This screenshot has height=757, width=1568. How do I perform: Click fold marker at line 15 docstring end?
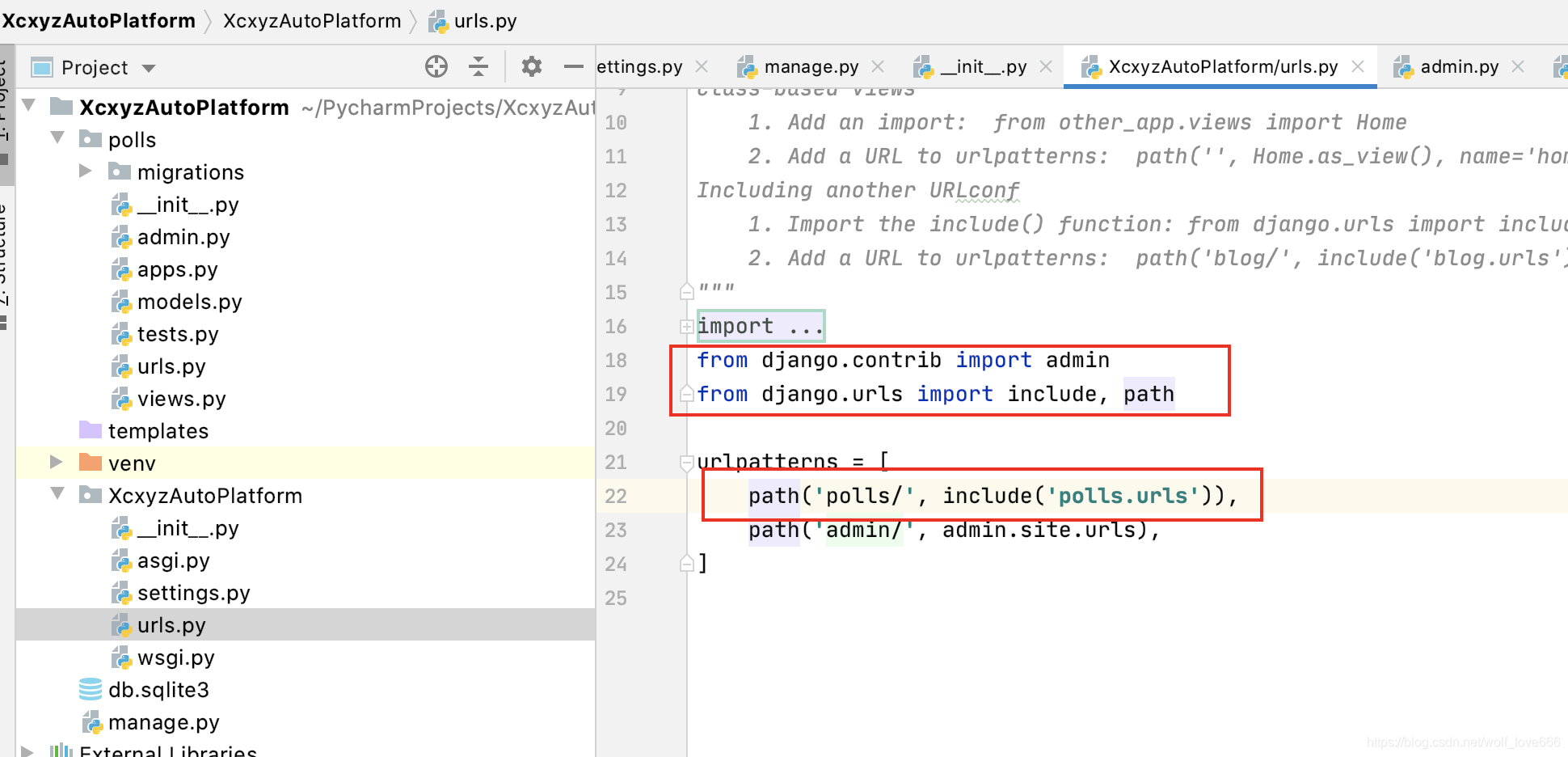(x=686, y=291)
